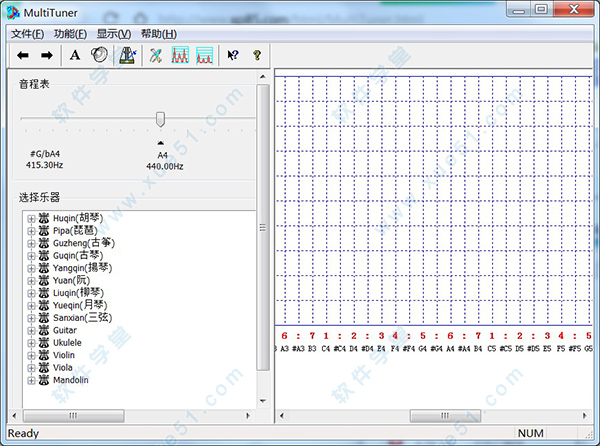Click the Mandolin instrument icon

(44, 380)
